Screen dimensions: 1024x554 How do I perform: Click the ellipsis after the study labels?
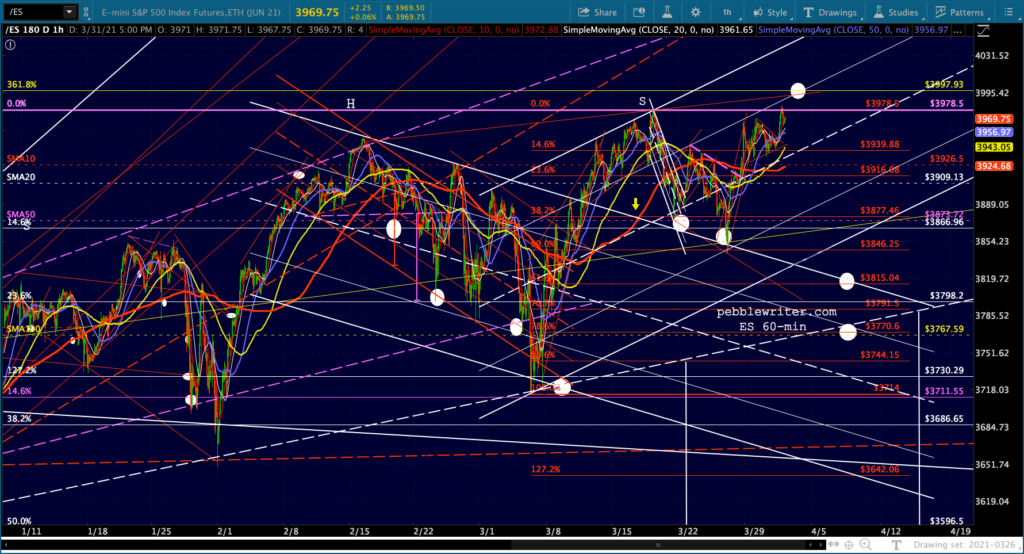click(x=959, y=30)
